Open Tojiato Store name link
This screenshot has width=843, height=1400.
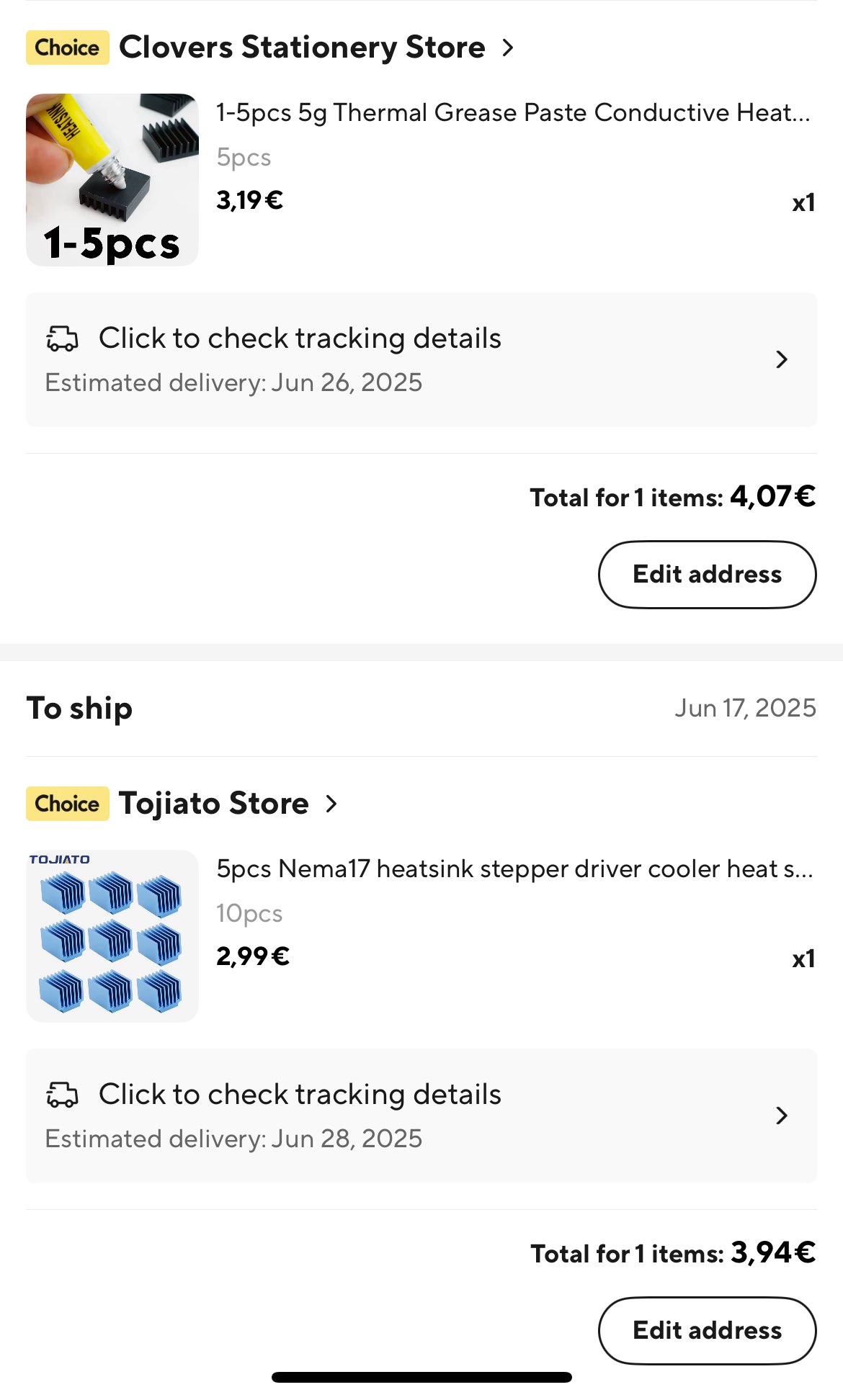pyautogui.click(x=214, y=804)
